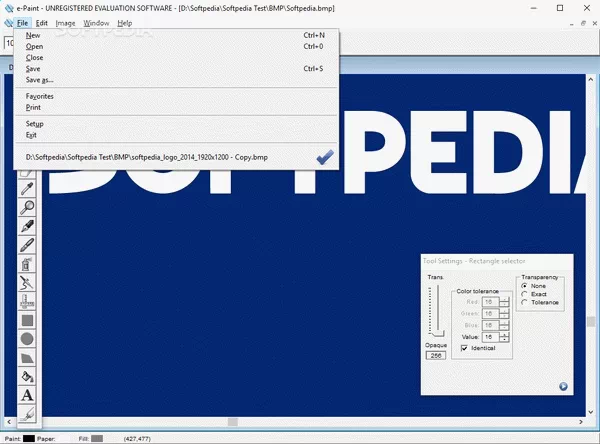Select the bottom smudge brush tool
600x444 pixels.
[27, 414]
